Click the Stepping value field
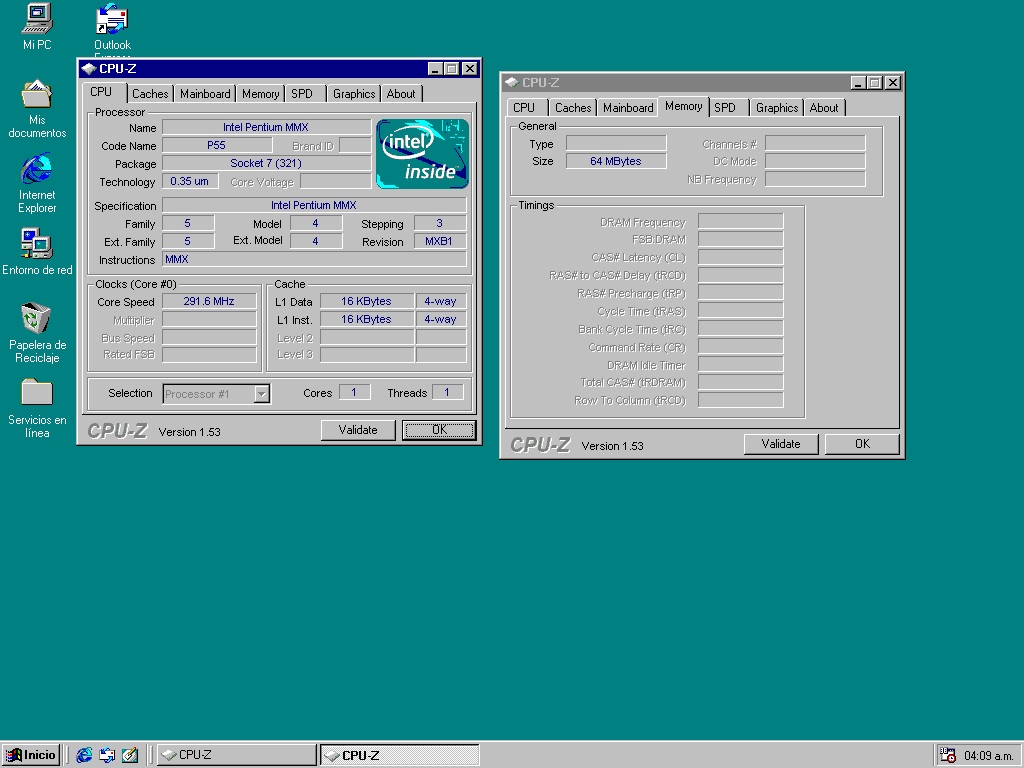 pyautogui.click(x=440, y=223)
